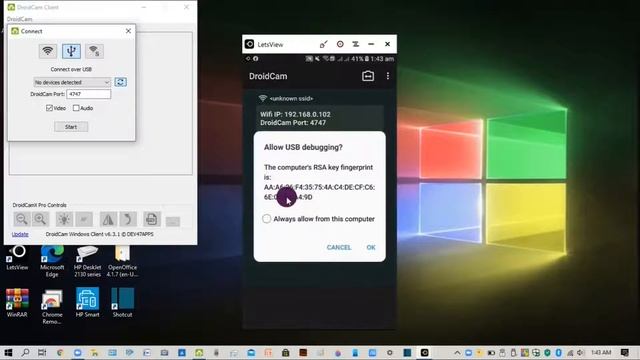Viewport: 640px width, 360px height.
Task: Click the save JPG snapshot control
Action: click(x=151, y=220)
